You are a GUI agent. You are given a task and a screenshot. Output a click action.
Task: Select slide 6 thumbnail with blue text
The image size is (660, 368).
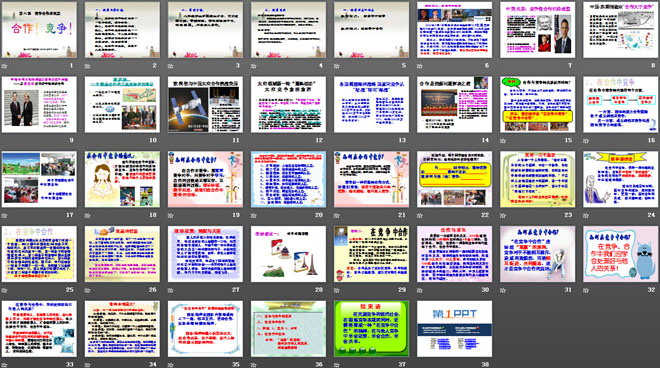pyautogui.click(x=455, y=30)
